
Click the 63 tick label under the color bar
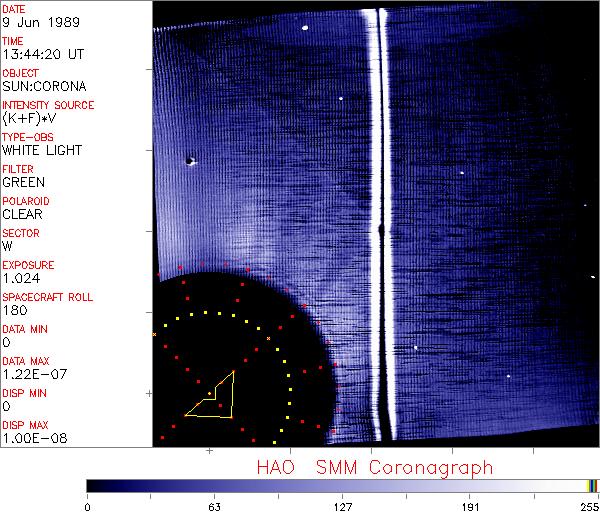[214, 505]
